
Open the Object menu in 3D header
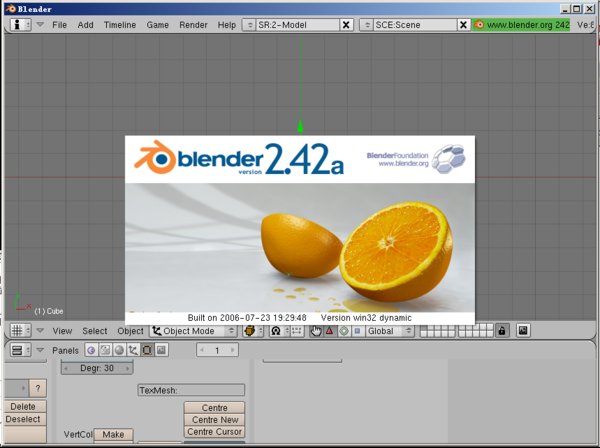click(x=130, y=331)
